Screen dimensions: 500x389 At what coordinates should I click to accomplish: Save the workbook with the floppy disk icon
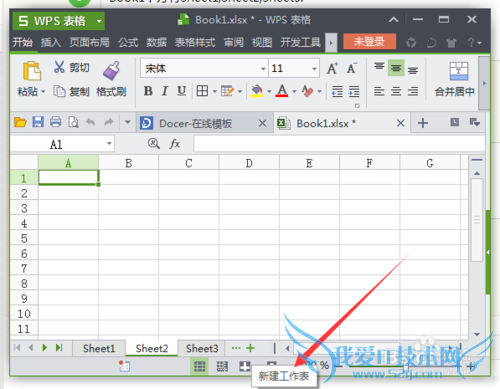[x=38, y=122]
